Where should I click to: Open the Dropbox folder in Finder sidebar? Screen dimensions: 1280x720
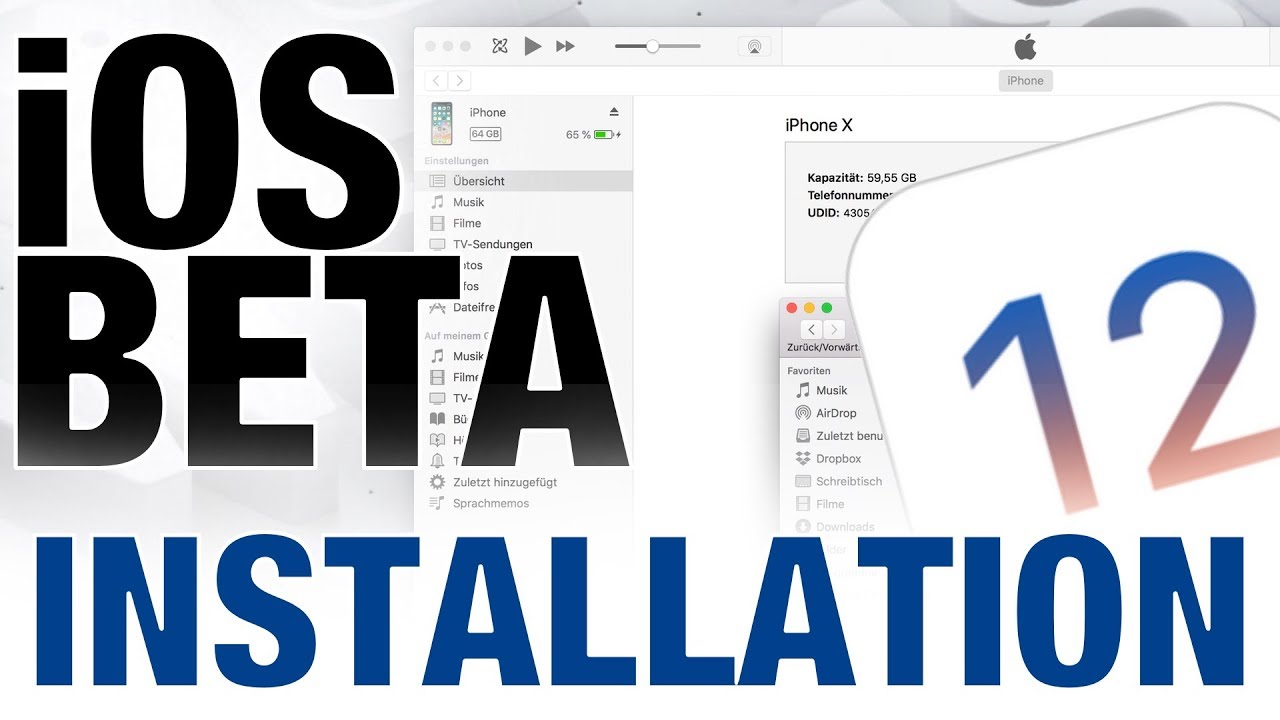pyautogui.click(x=838, y=458)
